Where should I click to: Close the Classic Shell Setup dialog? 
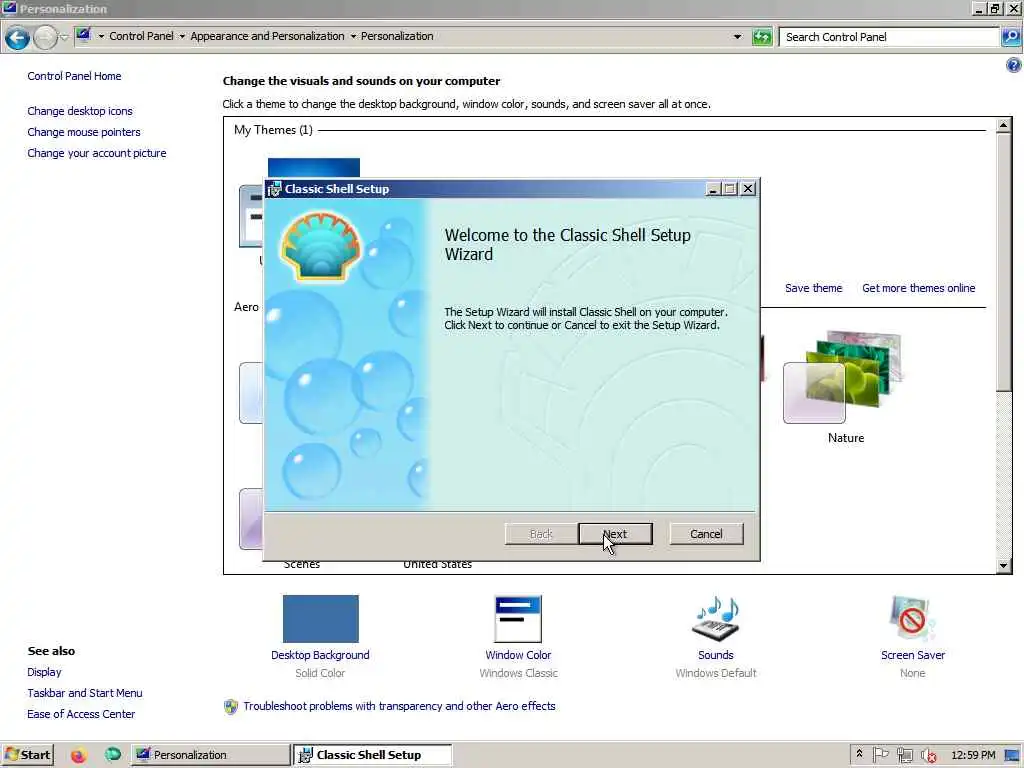click(x=748, y=189)
